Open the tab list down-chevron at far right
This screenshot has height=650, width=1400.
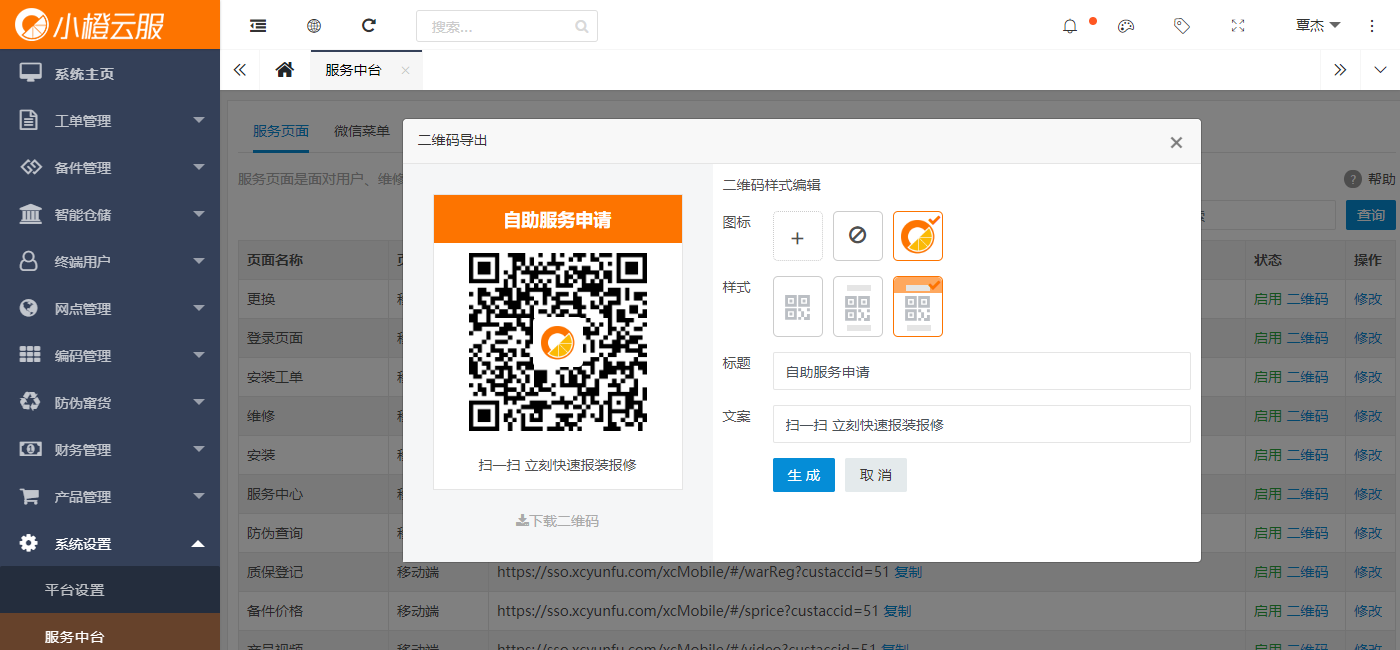click(x=1381, y=70)
